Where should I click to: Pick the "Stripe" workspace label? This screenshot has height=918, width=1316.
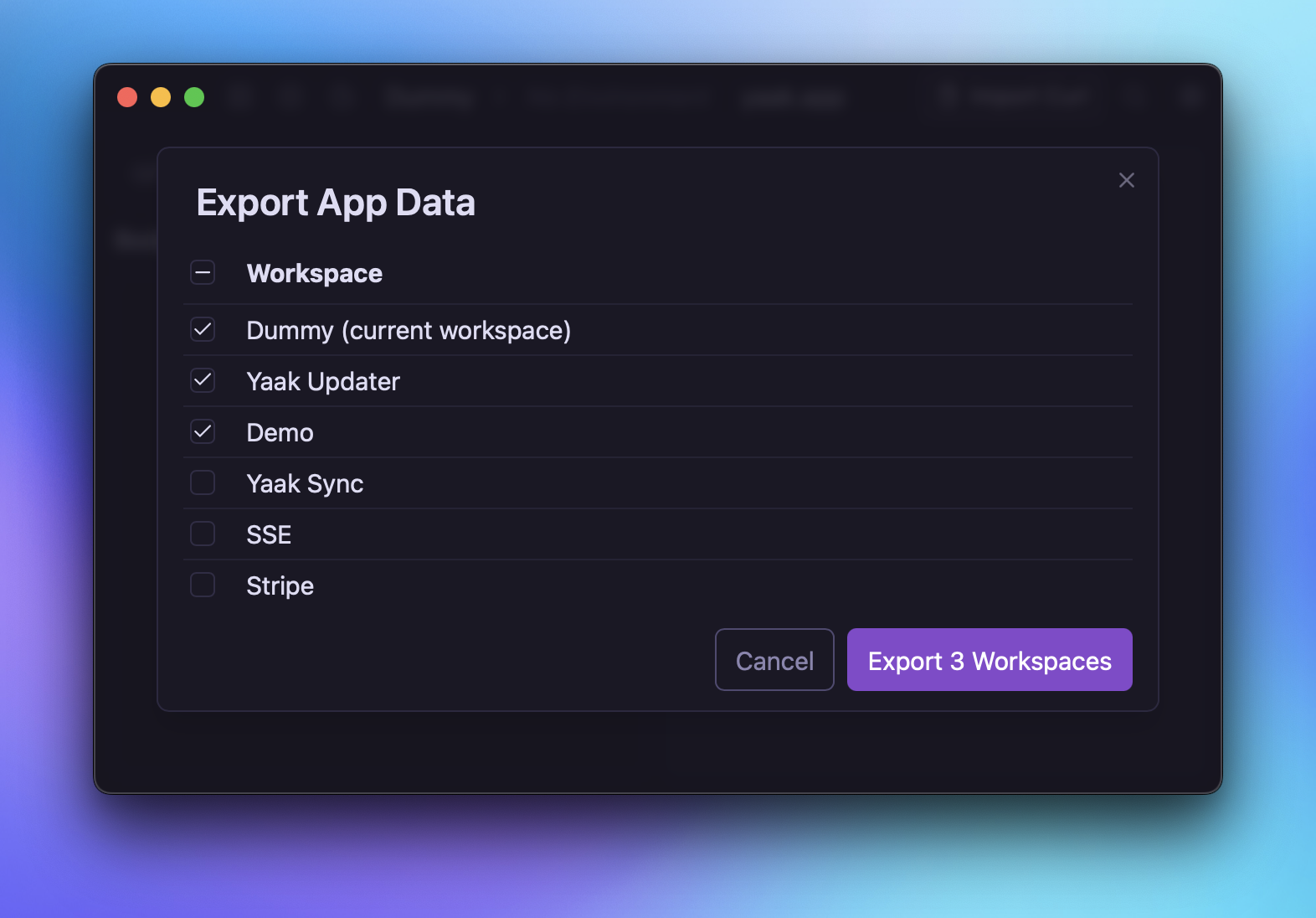coord(280,586)
